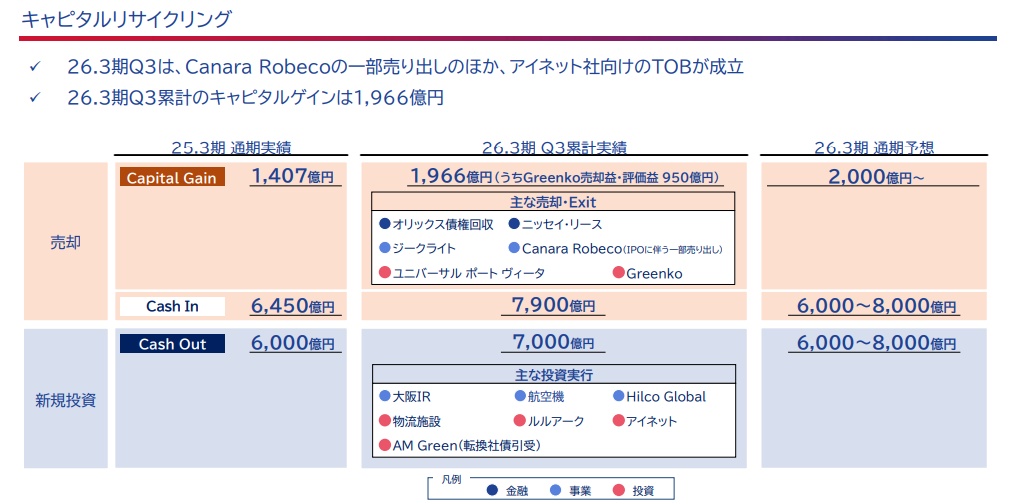The height and width of the screenshot is (501, 1015).
Task: Click the 物流施設 investment entry
Action: pos(417,421)
